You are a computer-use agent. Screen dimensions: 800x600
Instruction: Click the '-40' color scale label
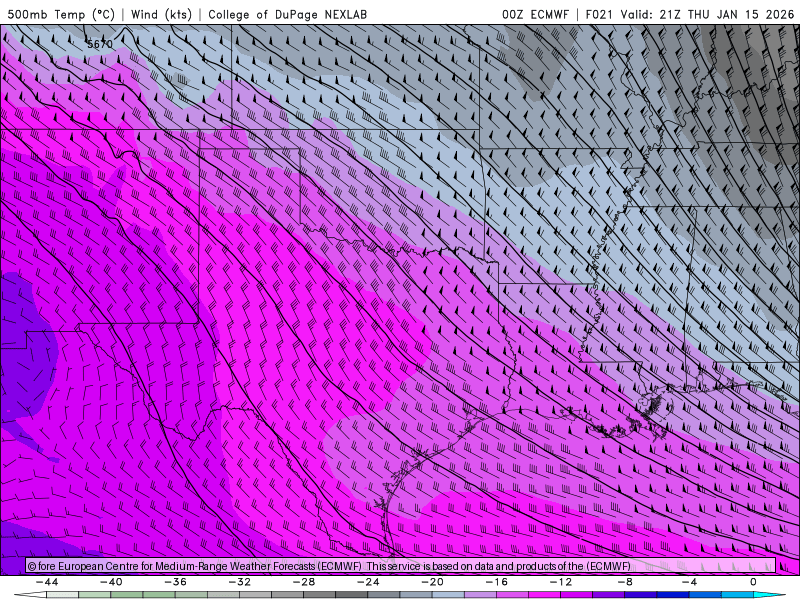click(x=111, y=582)
